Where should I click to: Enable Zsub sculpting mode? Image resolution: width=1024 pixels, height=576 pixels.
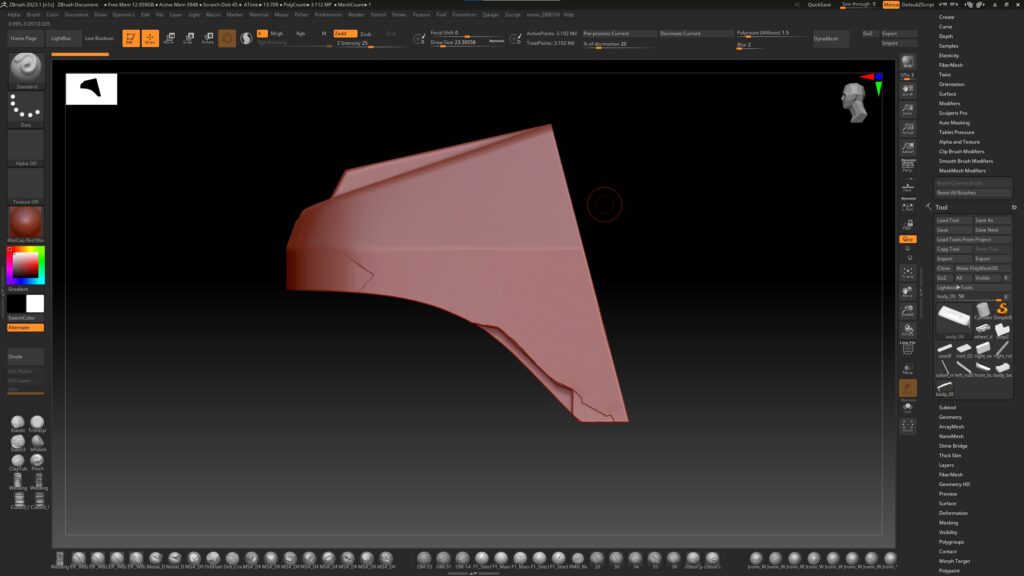[x=366, y=33]
